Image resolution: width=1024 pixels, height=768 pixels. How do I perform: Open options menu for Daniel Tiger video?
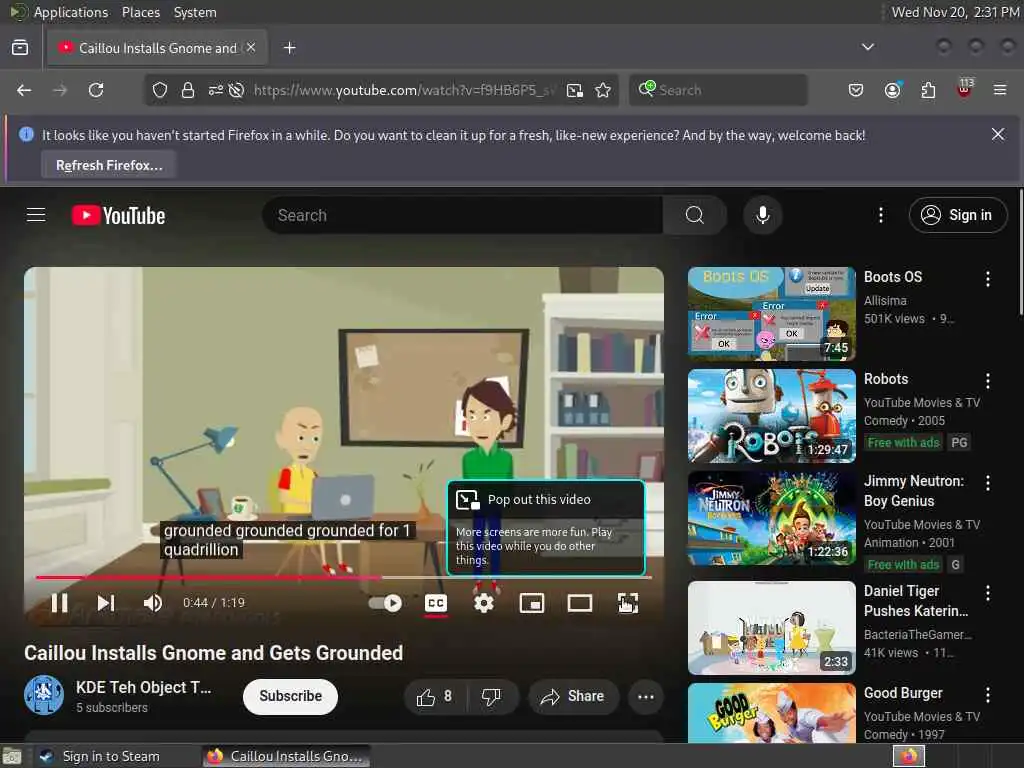tap(987, 592)
